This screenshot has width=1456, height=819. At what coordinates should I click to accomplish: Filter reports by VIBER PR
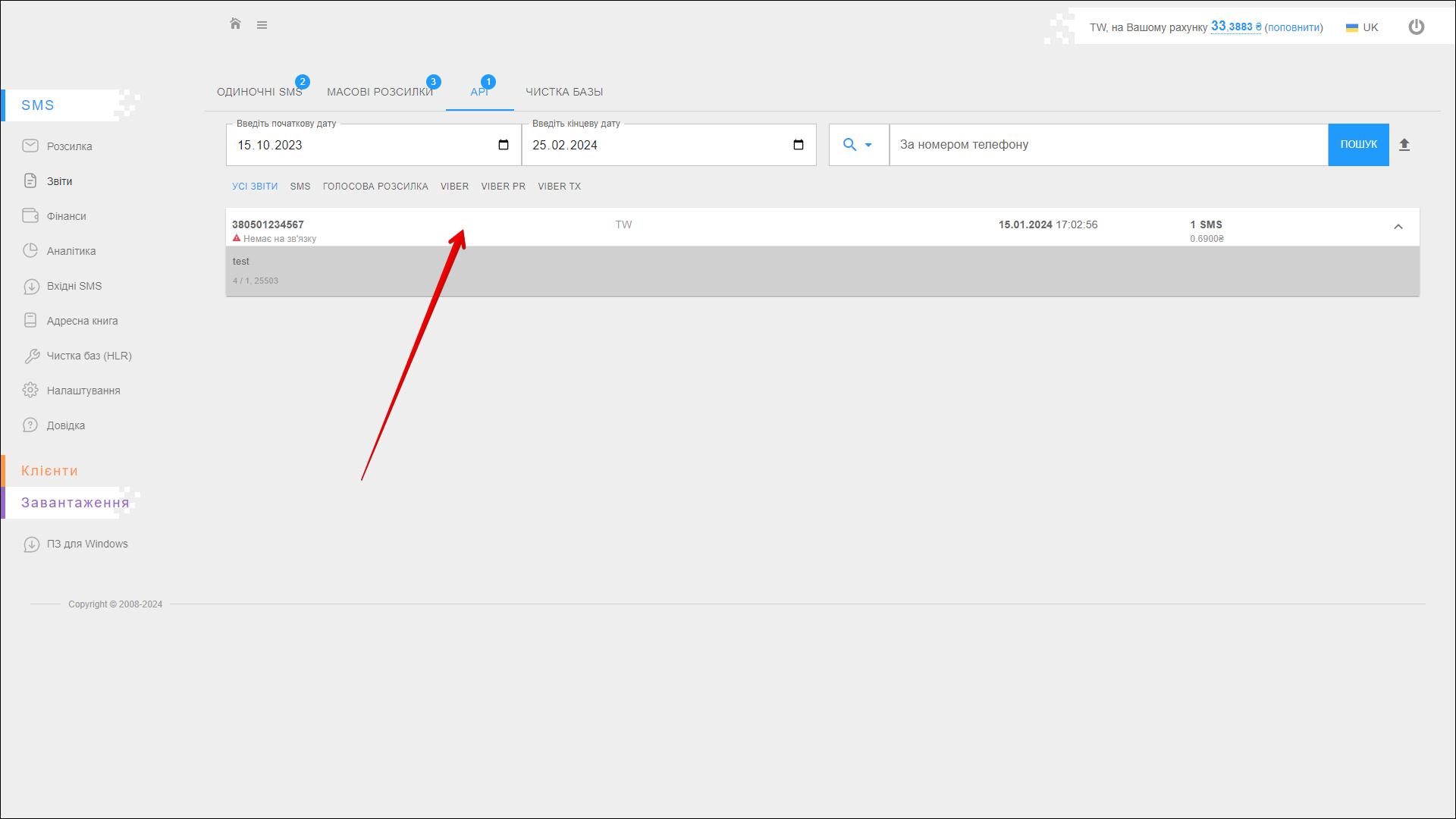pos(503,187)
